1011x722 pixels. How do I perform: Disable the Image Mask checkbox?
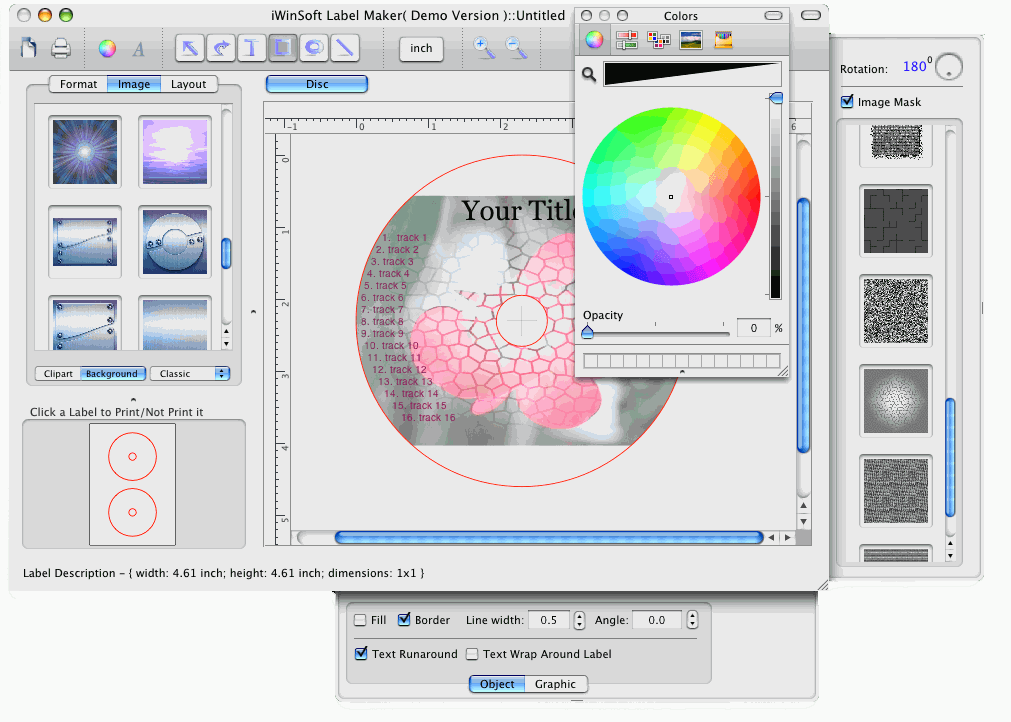click(848, 102)
